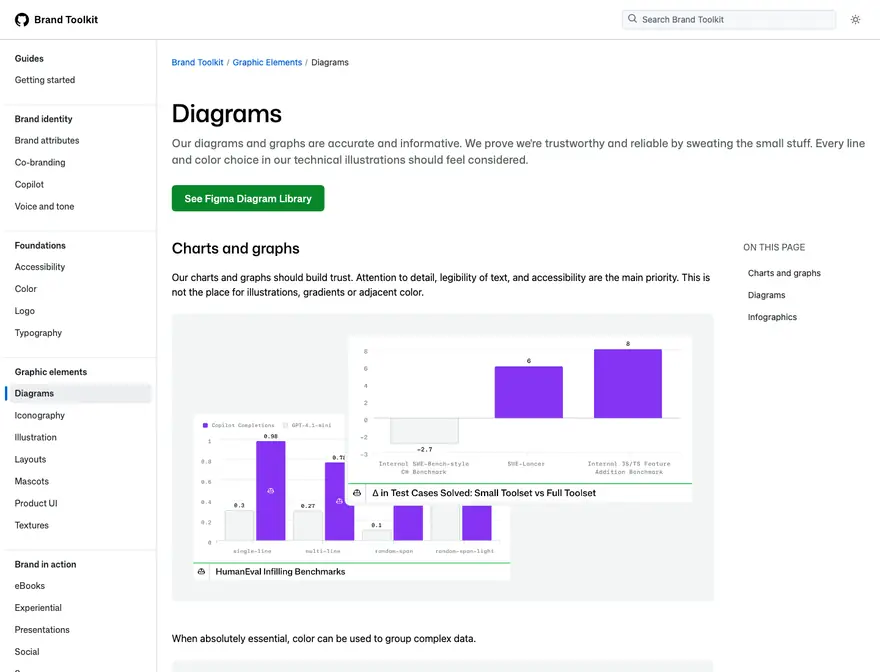Click the Graphic Elements breadcrumb link
This screenshot has width=880, height=672.
(267, 62)
